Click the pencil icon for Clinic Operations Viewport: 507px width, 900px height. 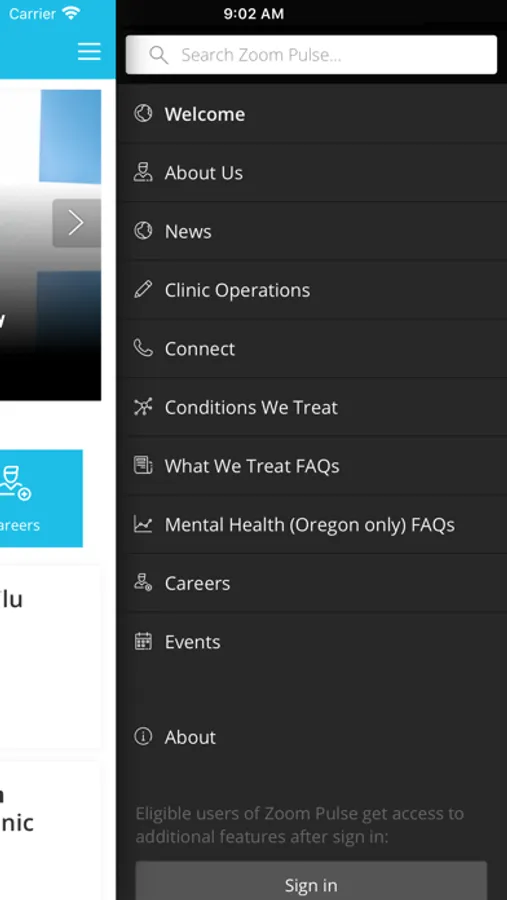coord(143,289)
